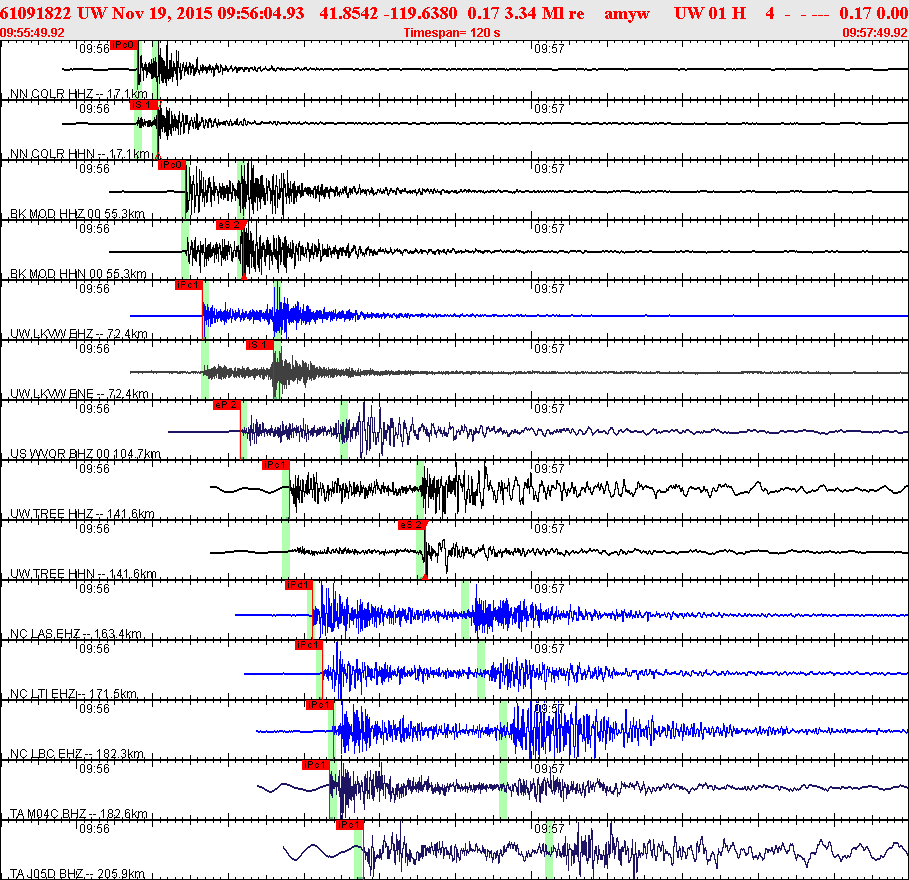
Task: Select the iPc1 pick flag on J05D BHZ trace
Action: click(350, 825)
